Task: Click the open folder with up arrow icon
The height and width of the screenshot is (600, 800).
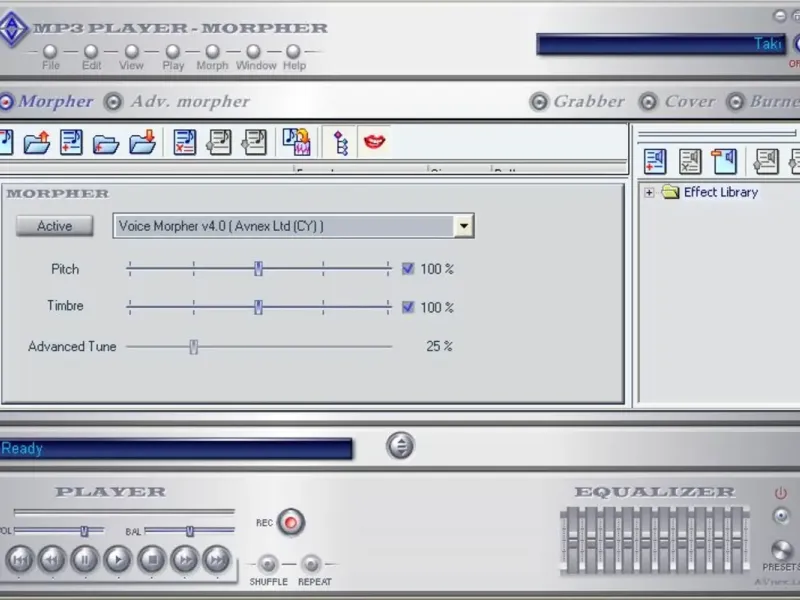Action: pos(37,142)
